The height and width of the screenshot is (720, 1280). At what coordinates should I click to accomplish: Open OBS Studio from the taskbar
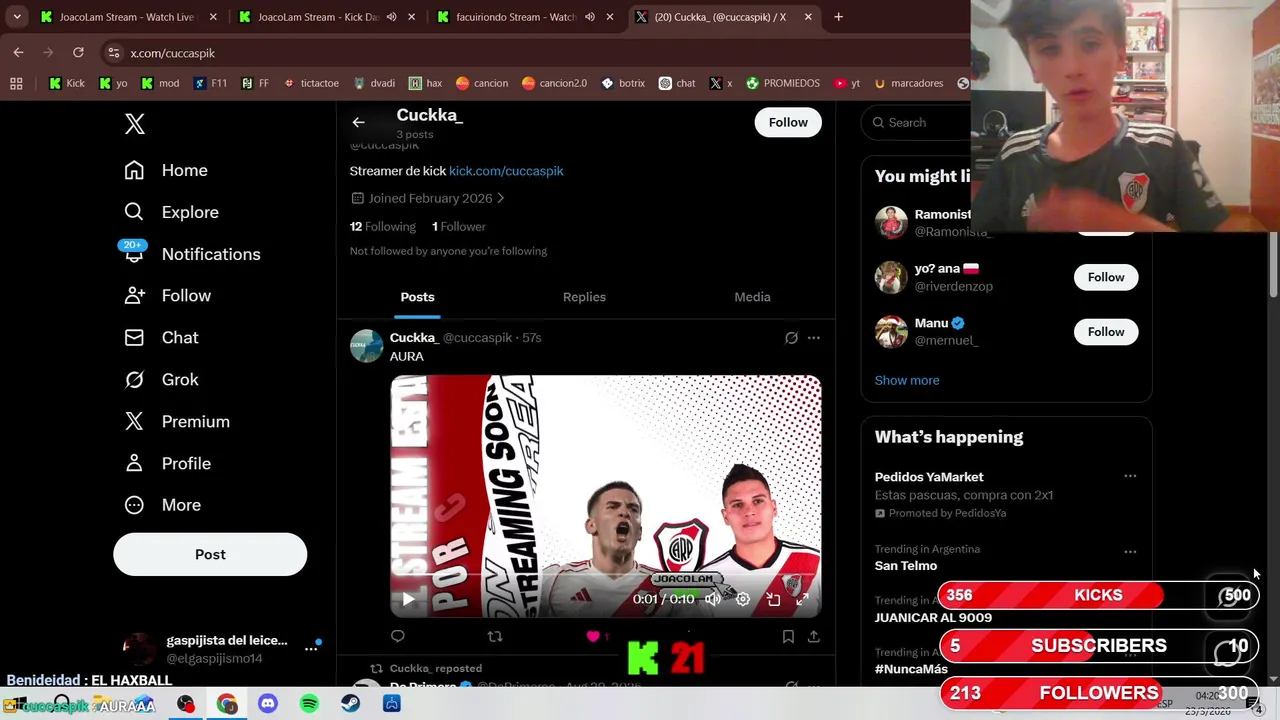coord(186,704)
